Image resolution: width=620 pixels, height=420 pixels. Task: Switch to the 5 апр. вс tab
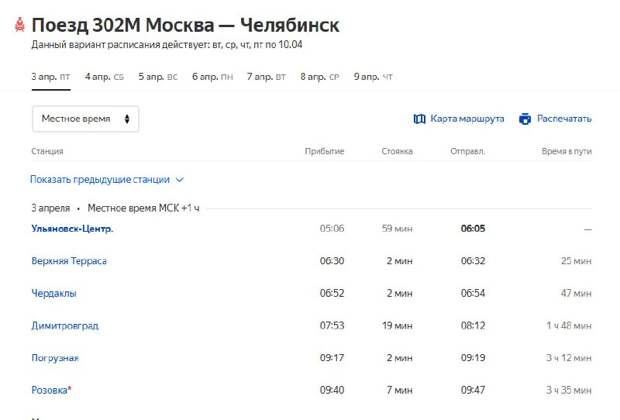click(x=158, y=76)
